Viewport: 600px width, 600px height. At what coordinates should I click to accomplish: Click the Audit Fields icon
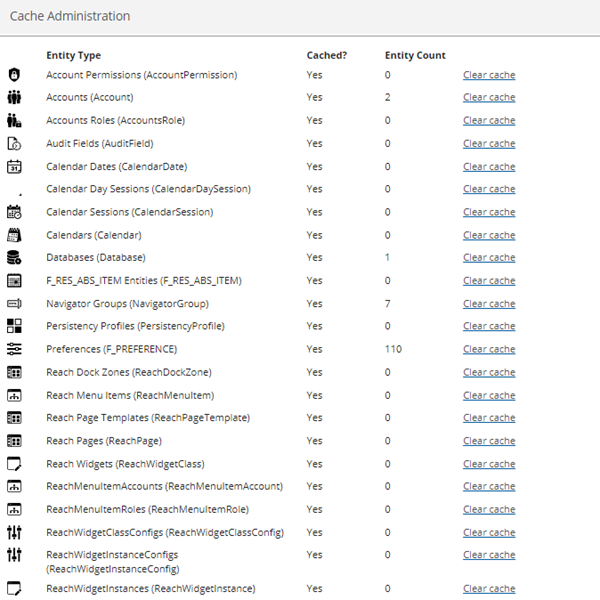click(x=14, y=144)
